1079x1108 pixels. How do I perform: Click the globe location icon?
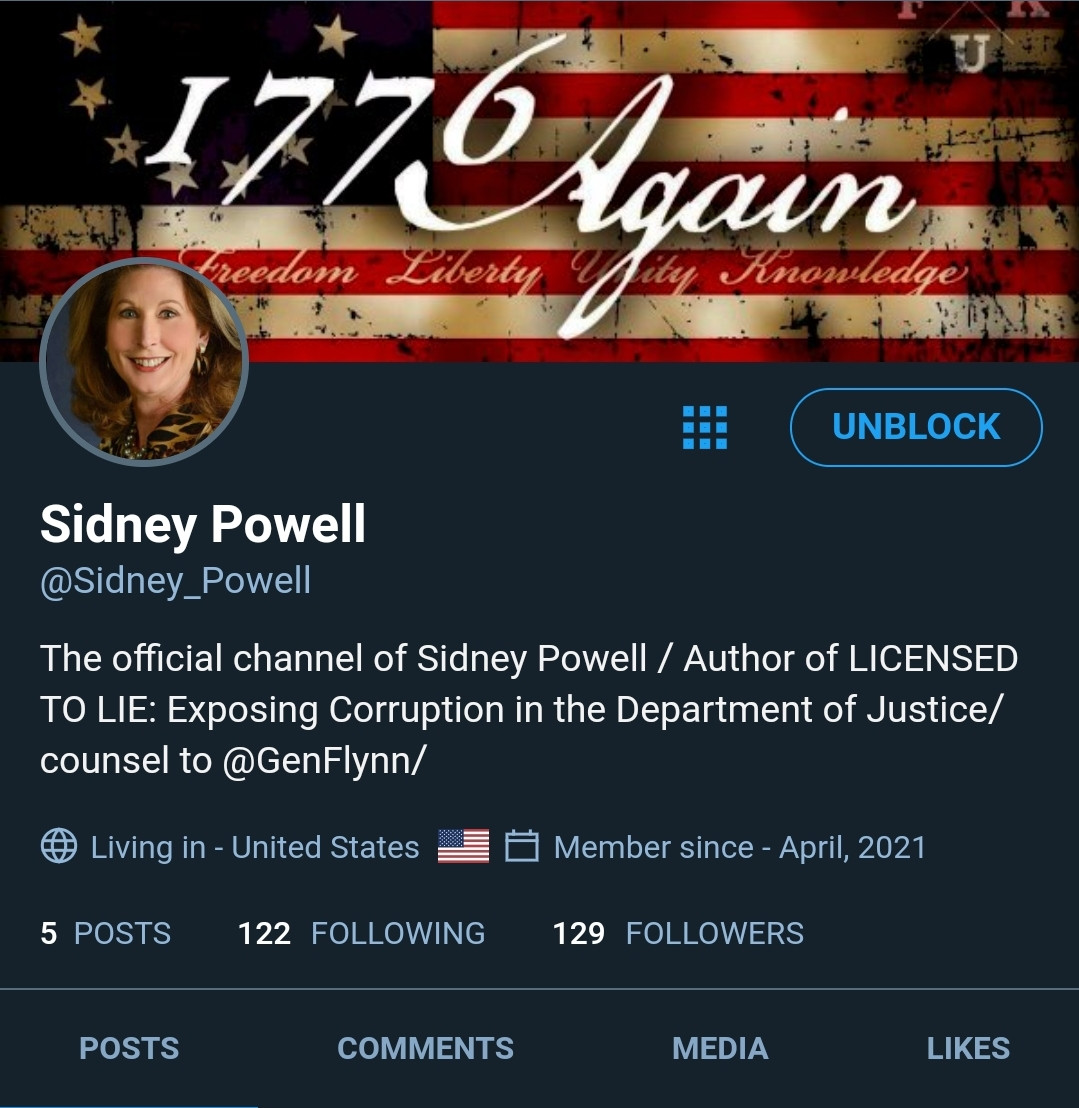click(x=59, y=846)
